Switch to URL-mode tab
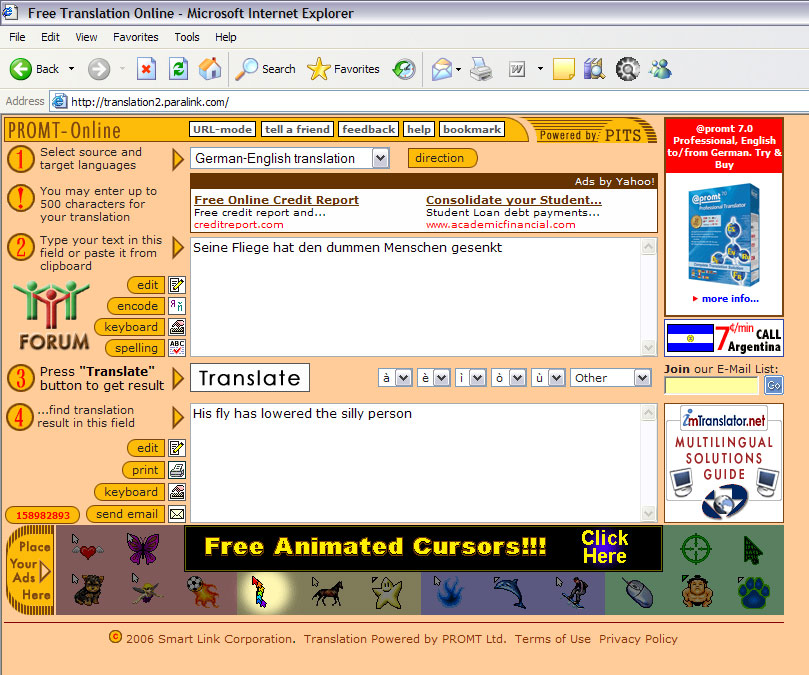The width and height of the screenshot is (809, 675). tap(222, 129)
